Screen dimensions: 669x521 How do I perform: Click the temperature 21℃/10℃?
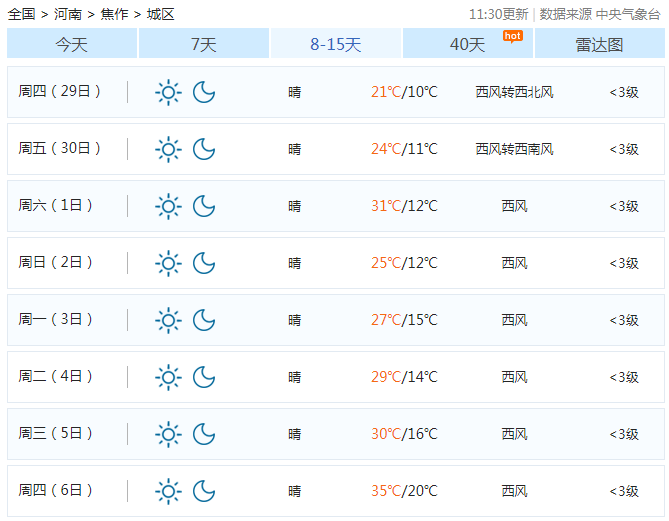(404, 92)
